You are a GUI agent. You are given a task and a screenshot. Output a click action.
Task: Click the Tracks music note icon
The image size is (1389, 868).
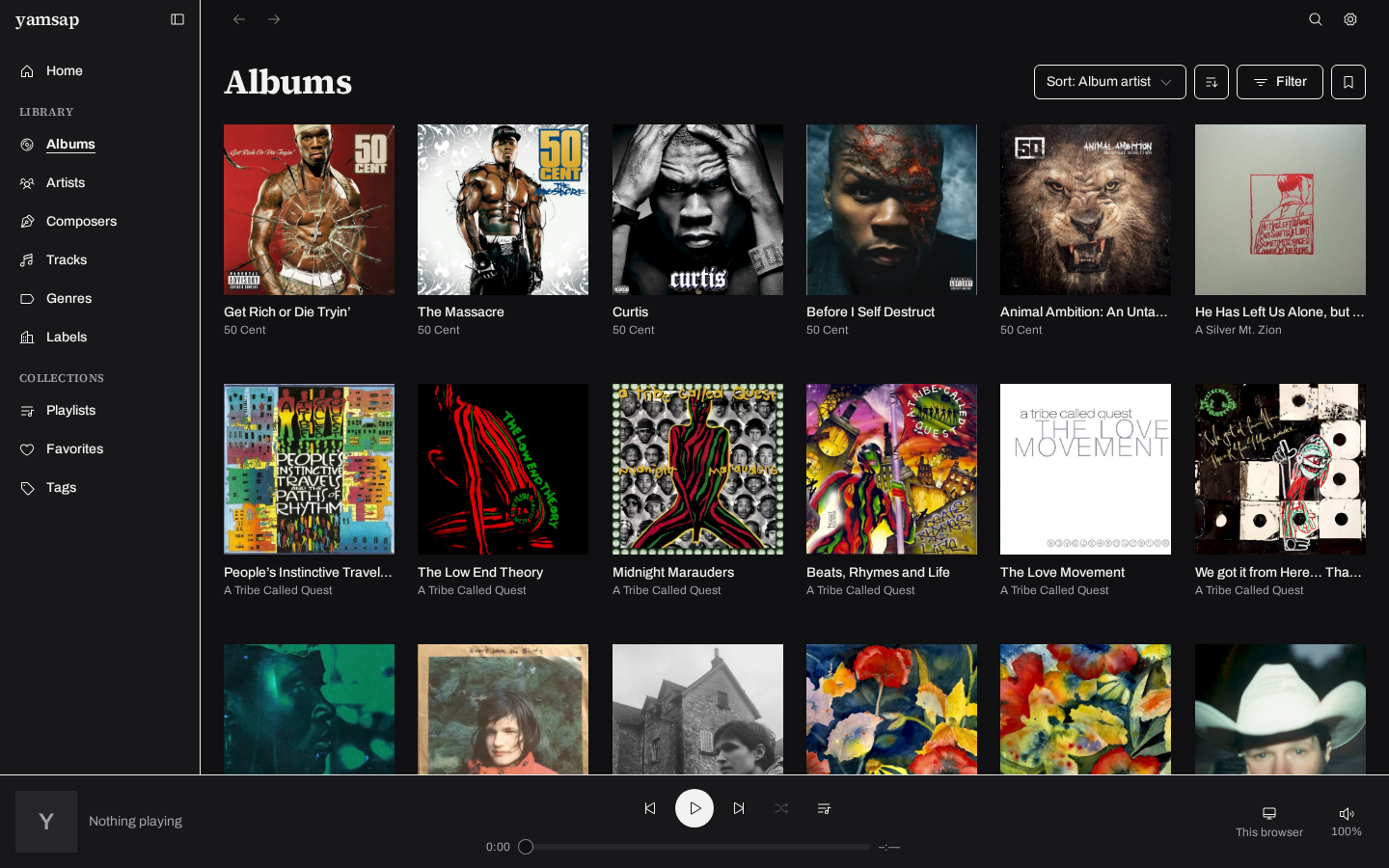tap(27, 260)
